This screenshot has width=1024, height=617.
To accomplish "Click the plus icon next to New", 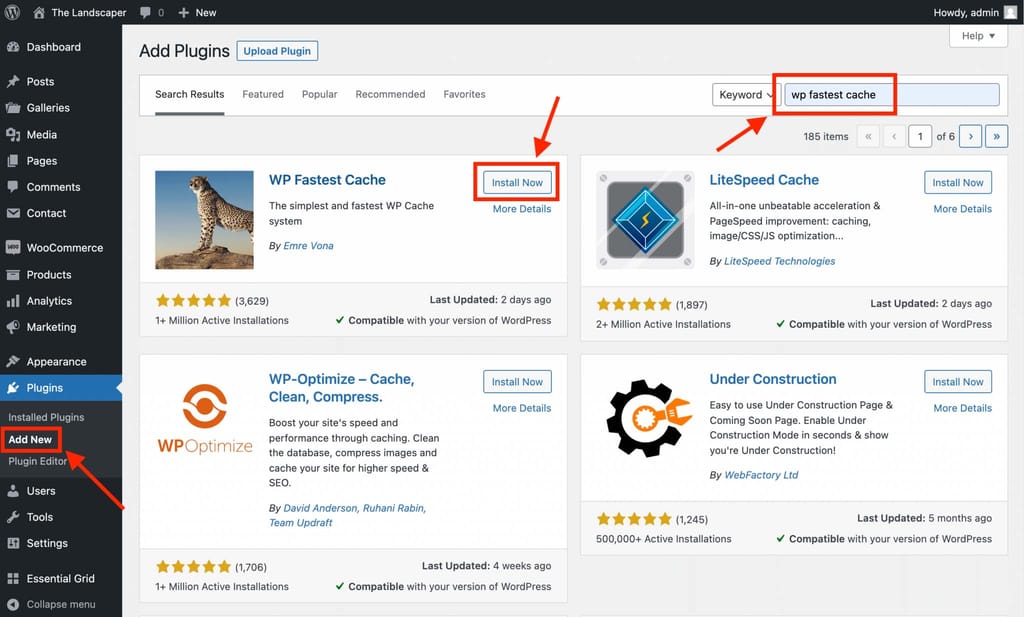I will coord(184,12).
